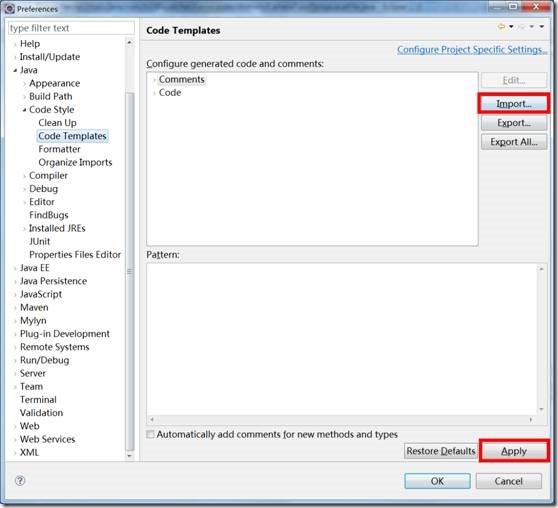The width and height of the screenshot is (558, 508).
Task: Click the Pattern area horizontal scrollbar
Action: pos(341,419)
